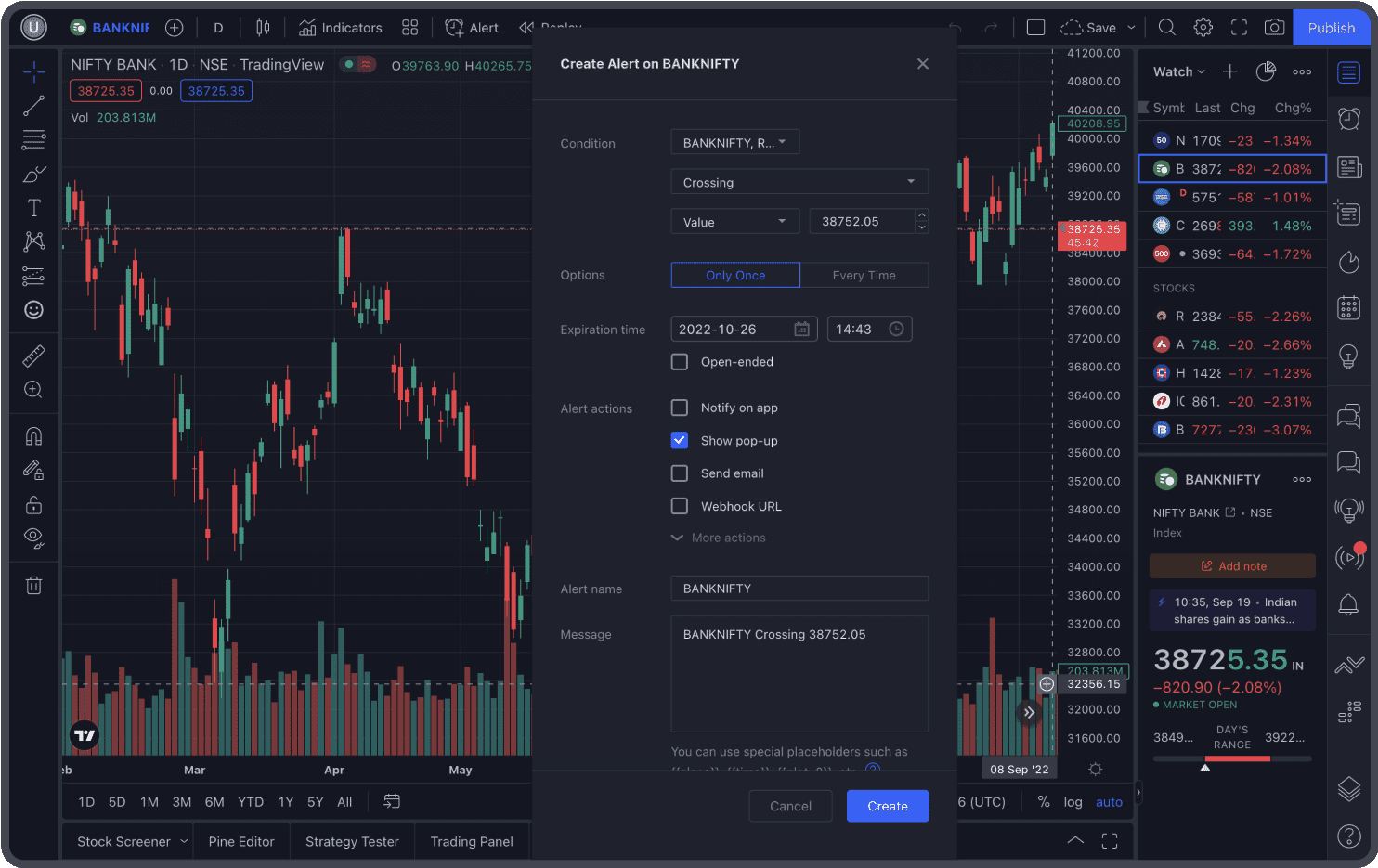Open the Watch list dropdown
The width and height of the screenshot is (1378, 868).
(1179, 71)
